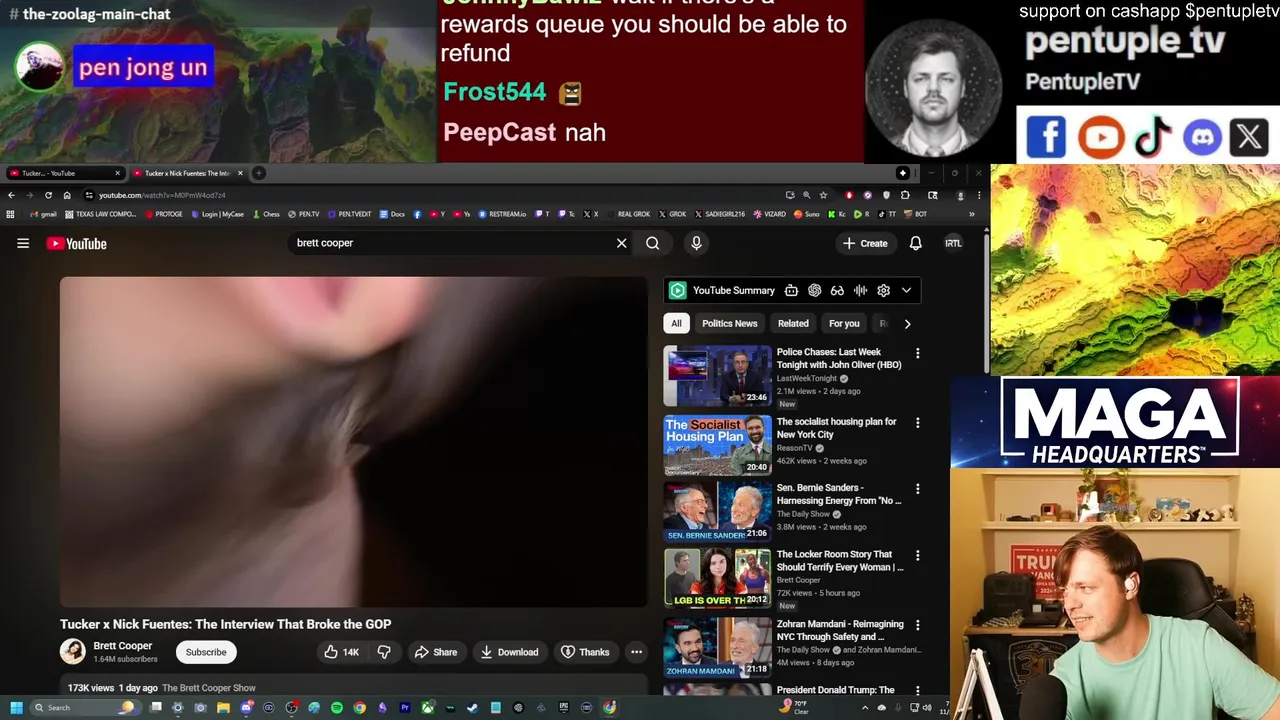Click the Create button
Image resolution: width=1280 pixels, height=720 pixels.
click(x=865, y=243)
